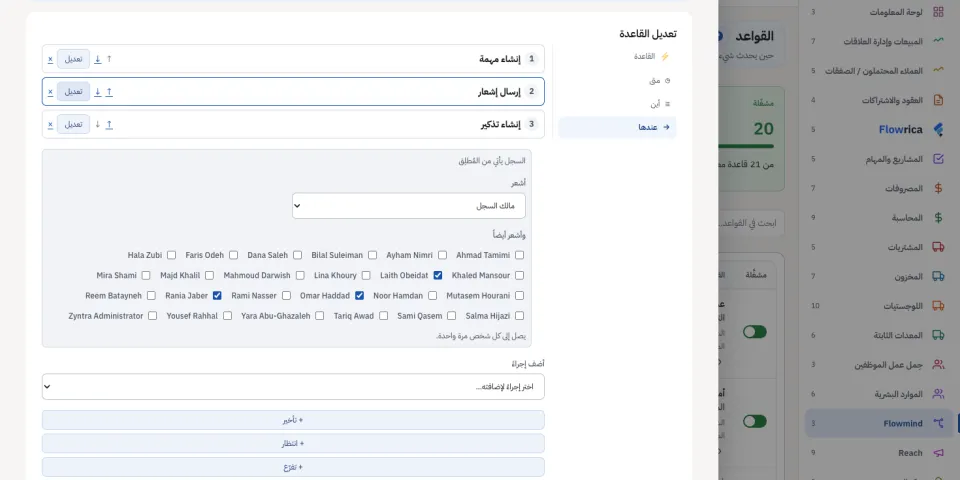Viewport: 960px width, 480px height.
Task: Switch to the أين step
Action: pyautogui.click(x=617, y=104)
